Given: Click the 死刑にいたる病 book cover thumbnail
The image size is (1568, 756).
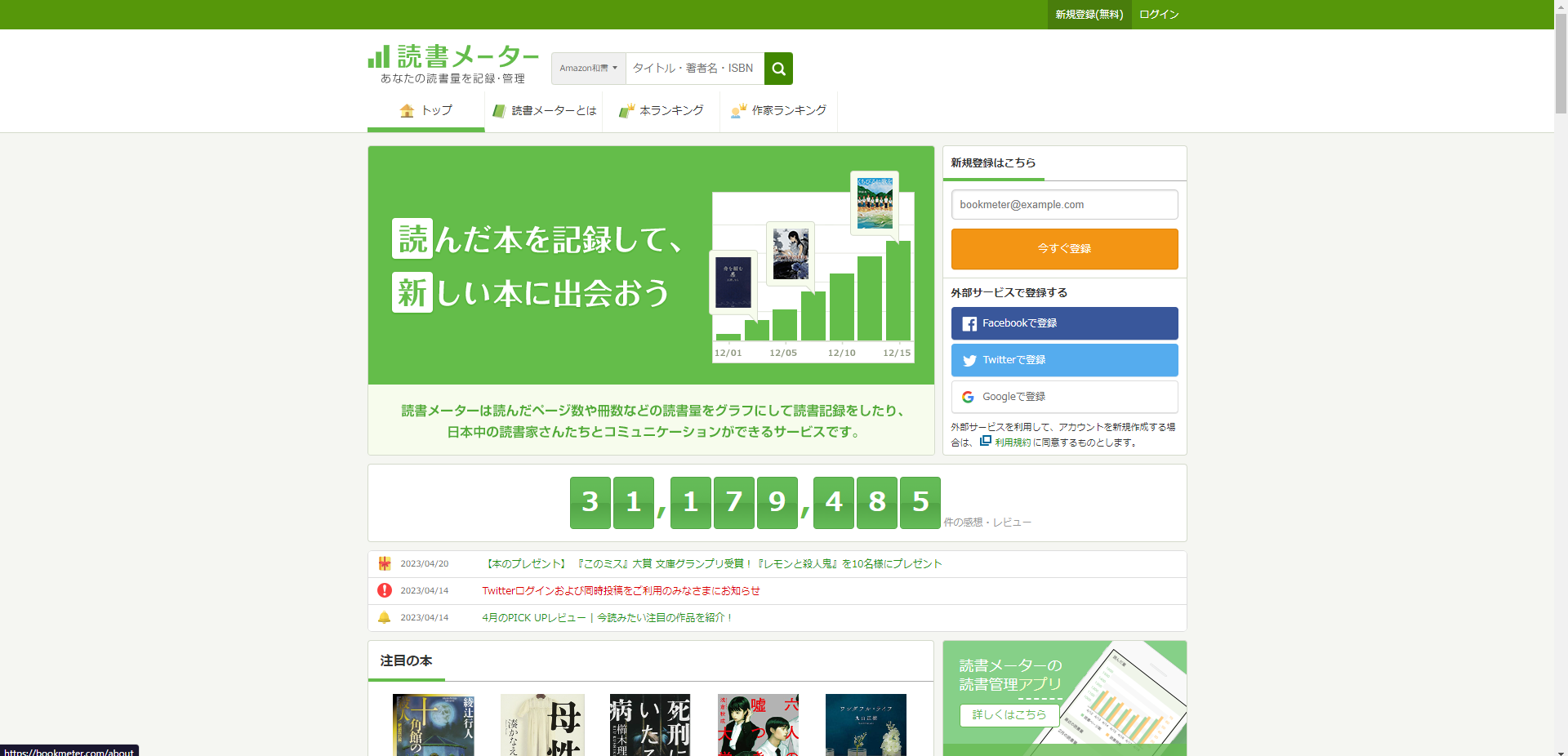Looking at the screenshot, I should 650,725.
